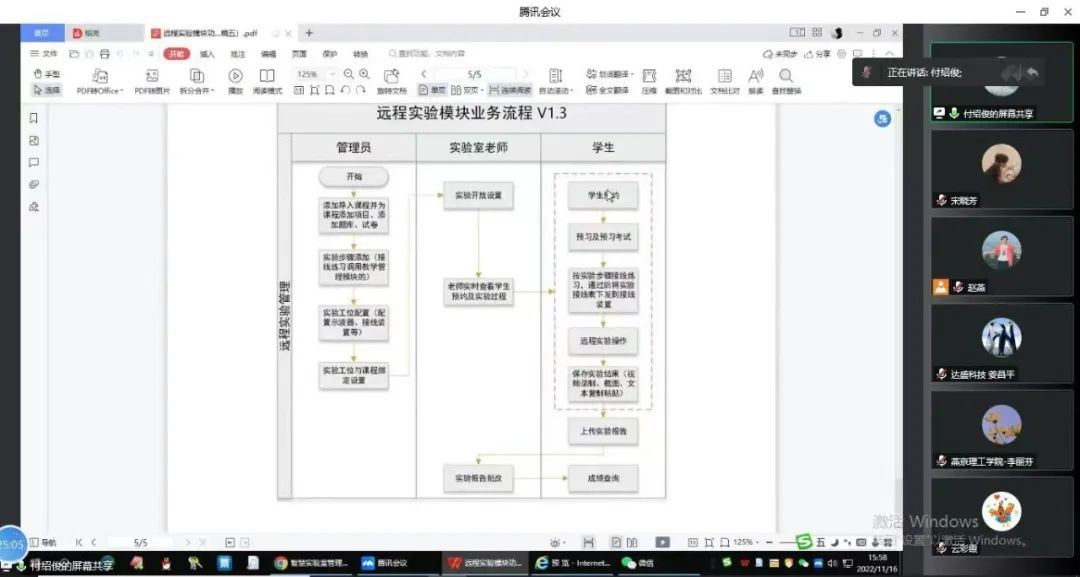Toggle the 选择 selection tool
The width and height of the screenshot is (1080, 577).
(46, 90)
